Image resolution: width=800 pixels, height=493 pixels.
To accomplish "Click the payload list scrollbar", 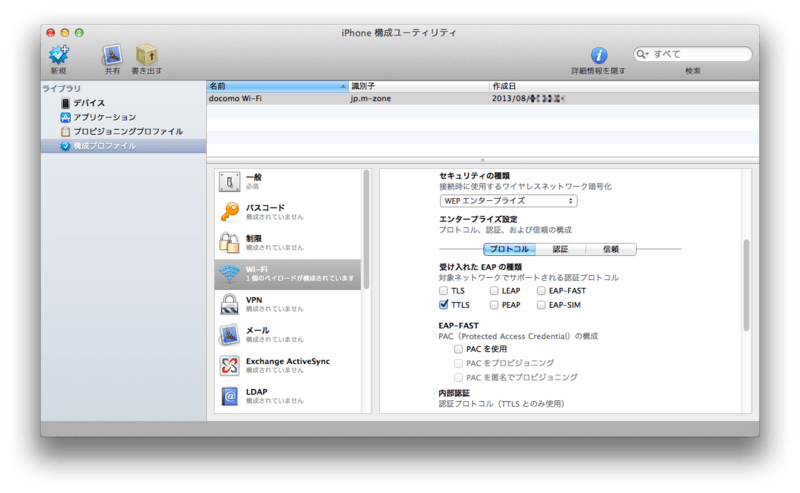I will [366, 230].
